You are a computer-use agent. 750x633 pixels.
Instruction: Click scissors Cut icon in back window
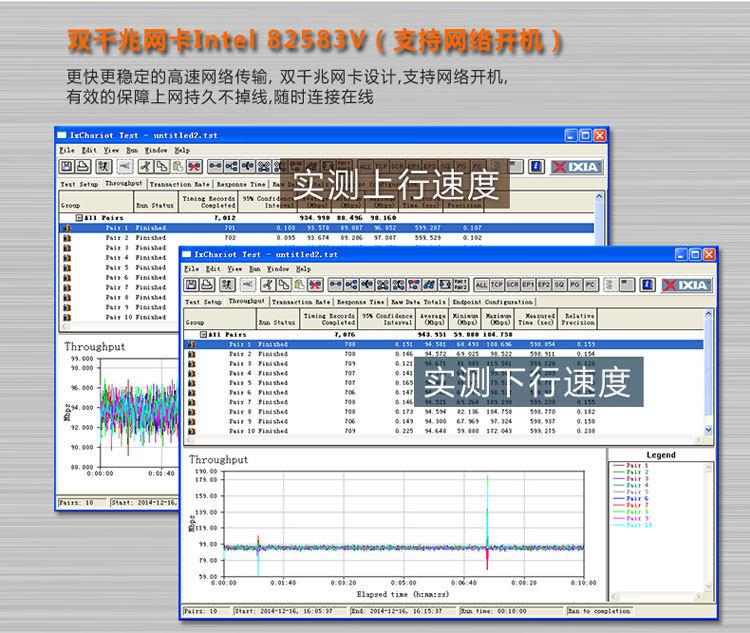(146, 166)
